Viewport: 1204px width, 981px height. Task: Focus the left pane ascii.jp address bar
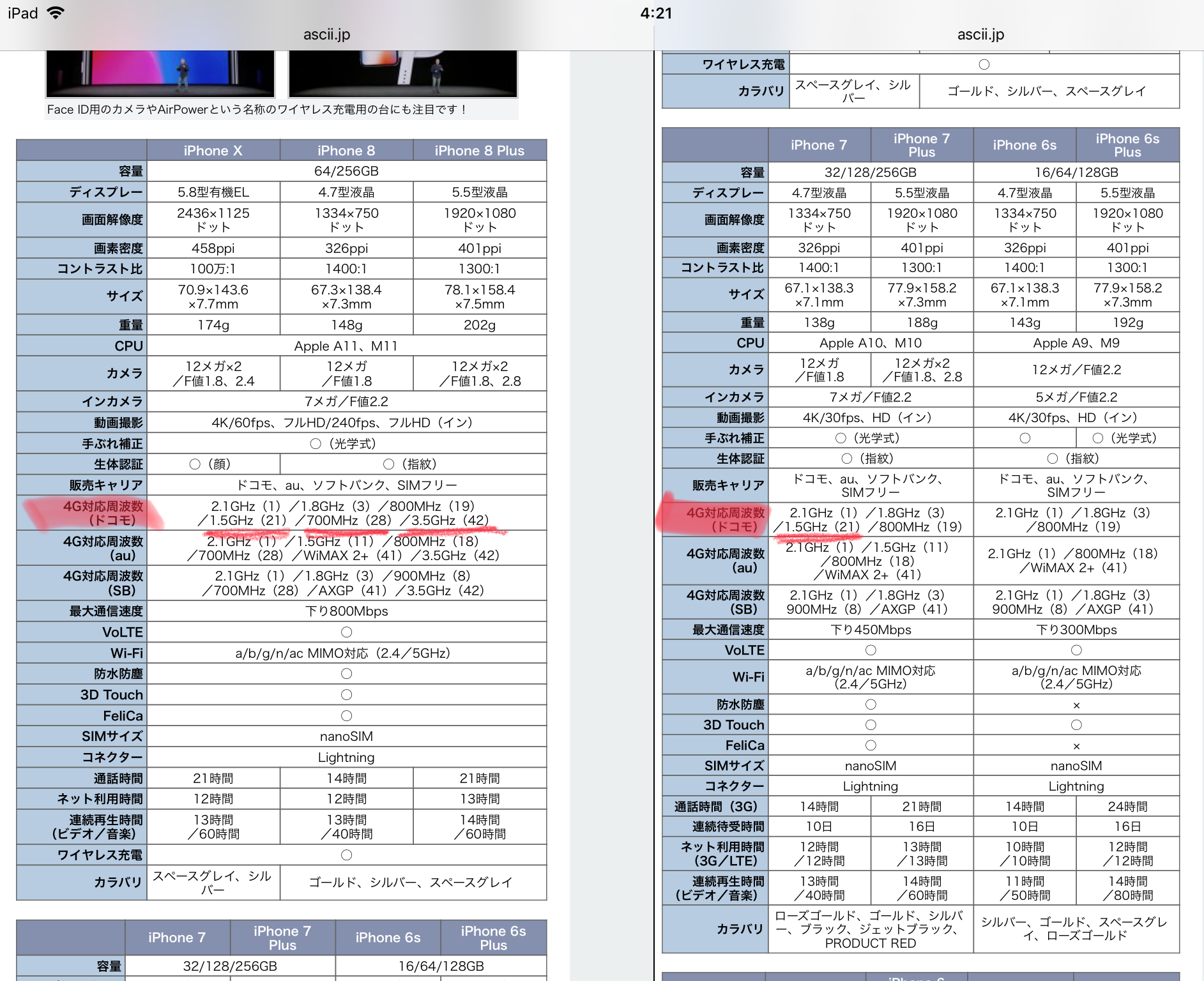click(326, 34)
